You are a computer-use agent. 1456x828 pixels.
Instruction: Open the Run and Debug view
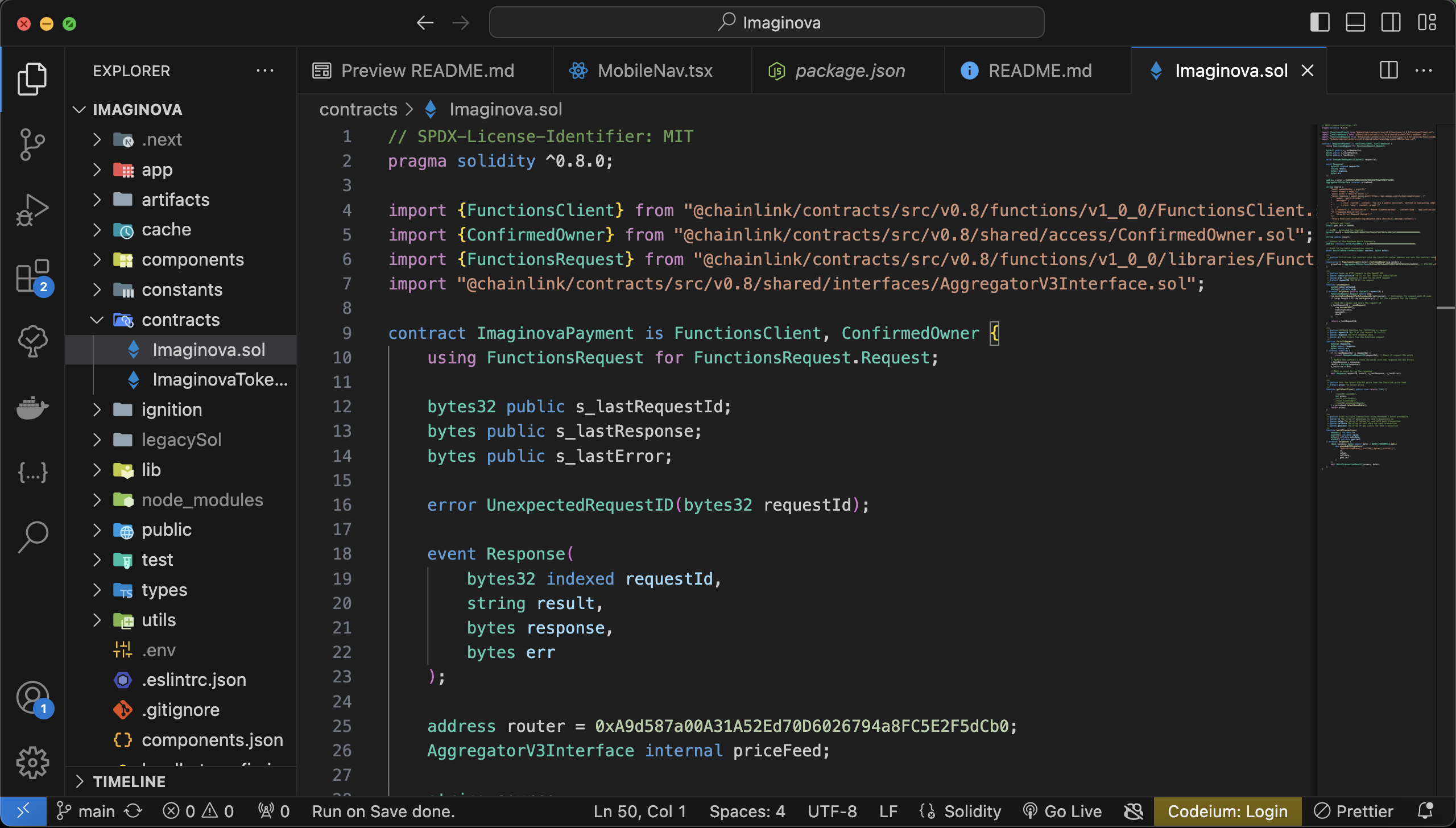pyautogui.click(x=32, y=210)
